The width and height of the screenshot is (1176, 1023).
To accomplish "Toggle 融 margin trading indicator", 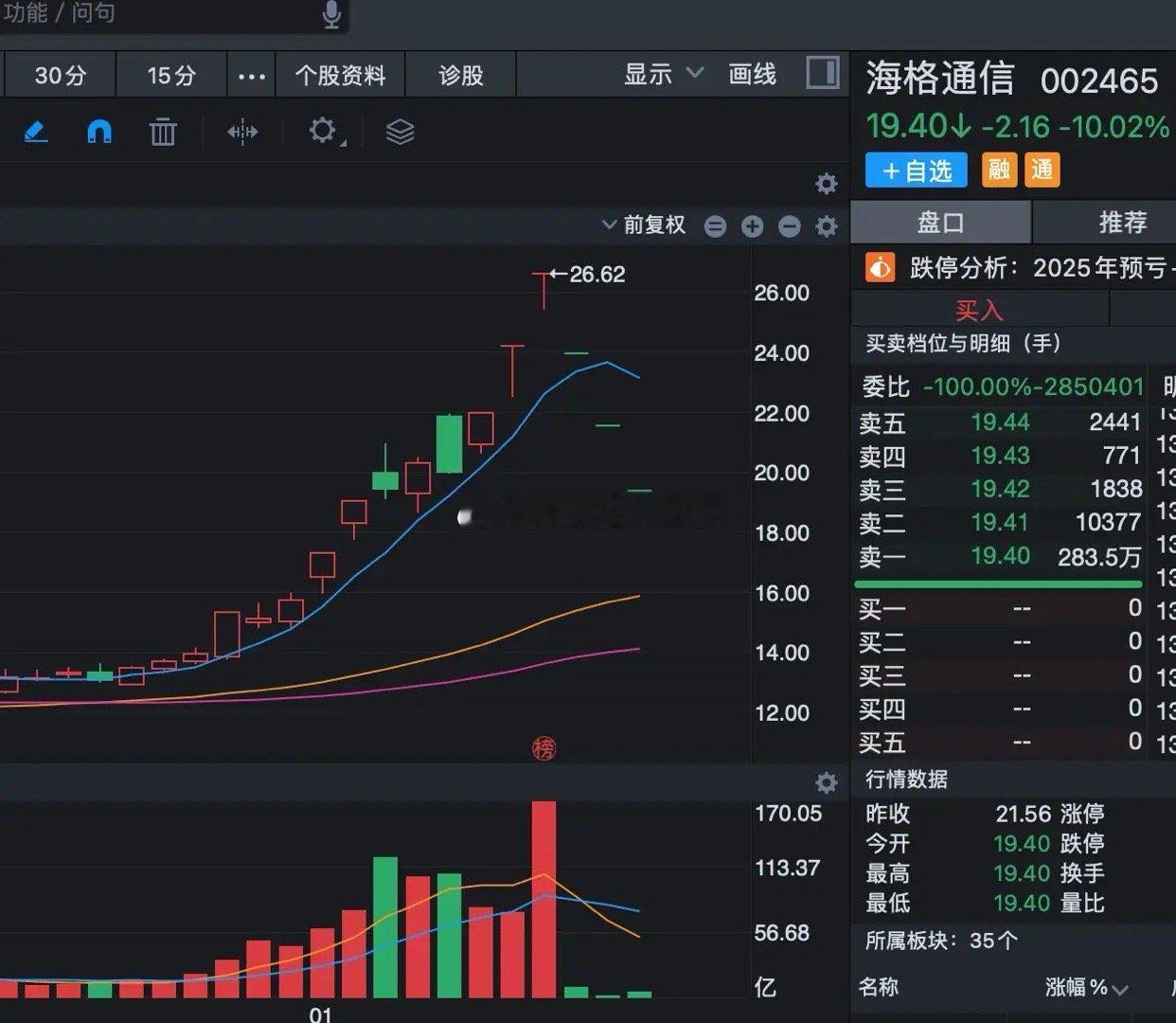I will click(1000, 170).
